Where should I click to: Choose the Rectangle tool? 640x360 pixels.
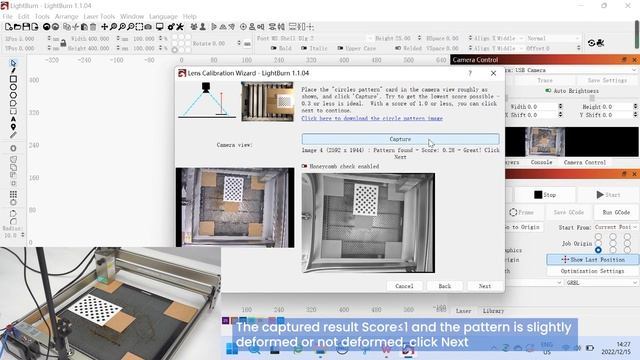point(13,79)
